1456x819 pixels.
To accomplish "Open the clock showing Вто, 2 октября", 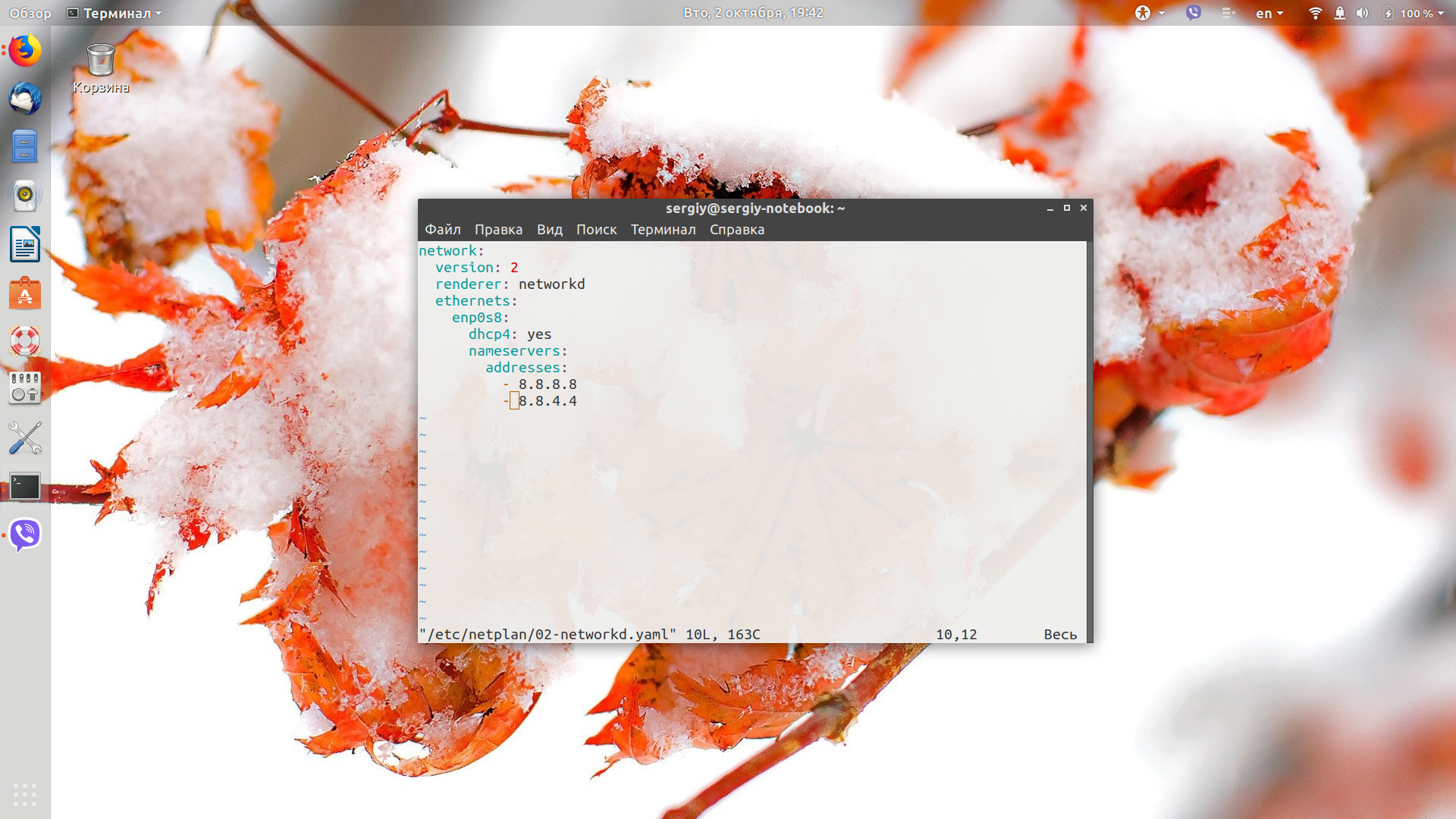I will click(x=753, y=13).
